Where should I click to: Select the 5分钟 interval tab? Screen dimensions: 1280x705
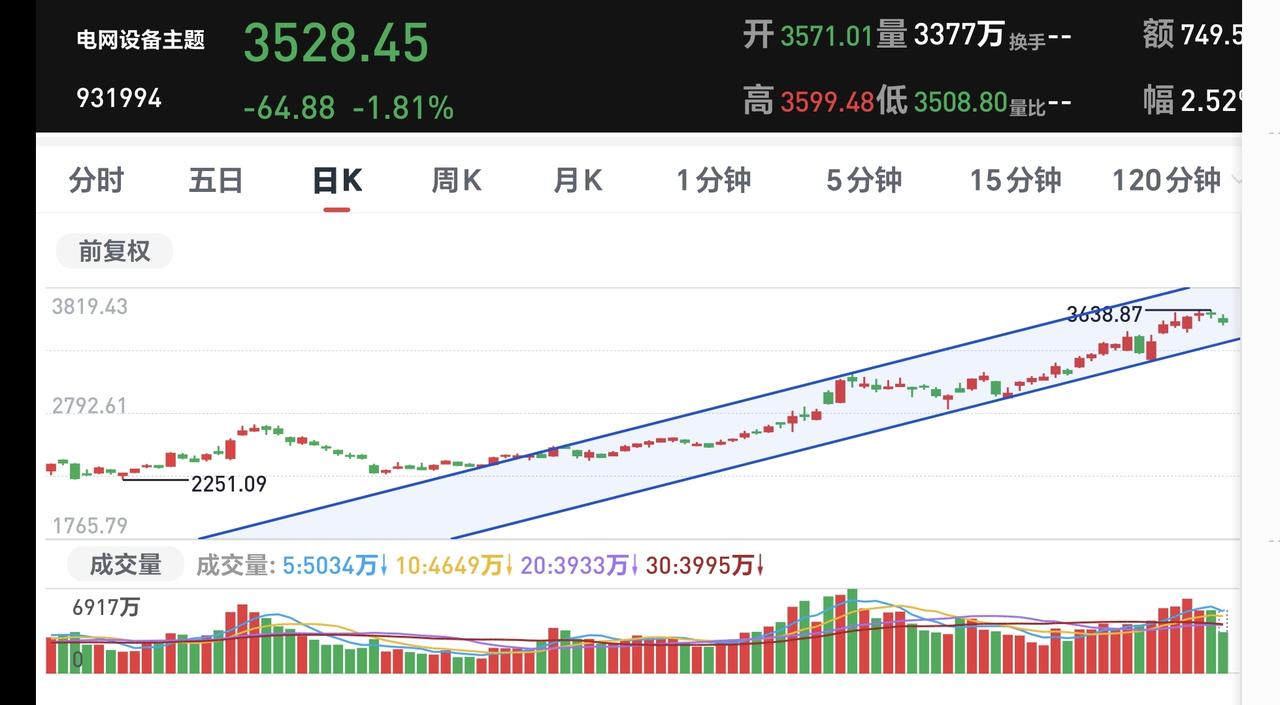tap(864, 180)
